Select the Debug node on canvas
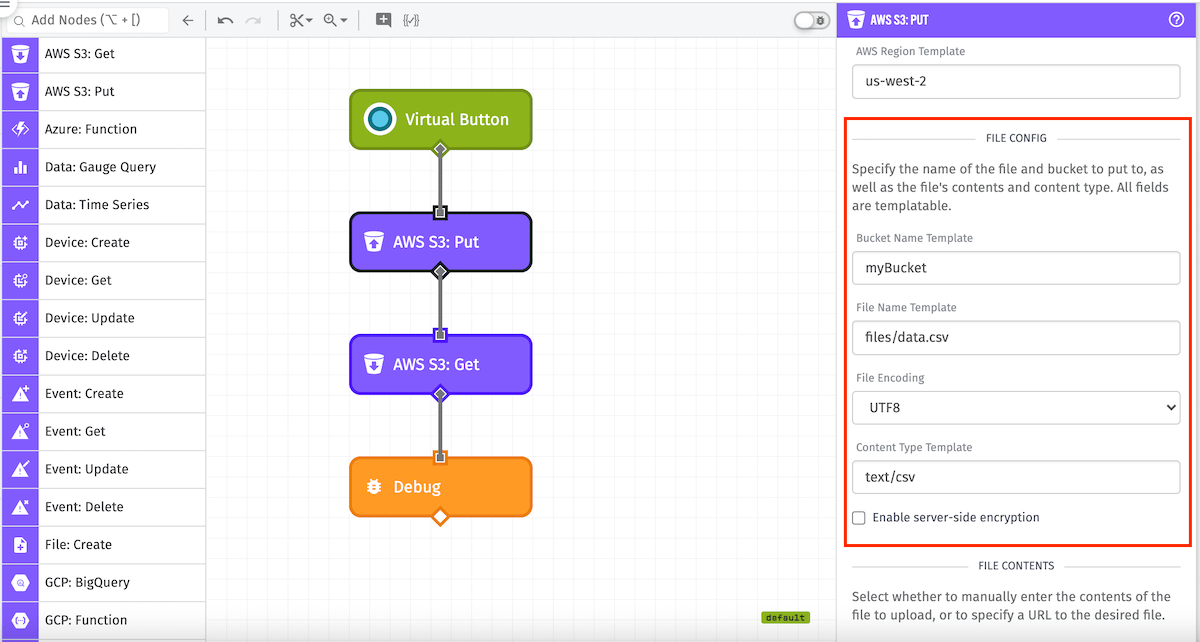This screenshot has width=1200, height=642. coord(440,487)
